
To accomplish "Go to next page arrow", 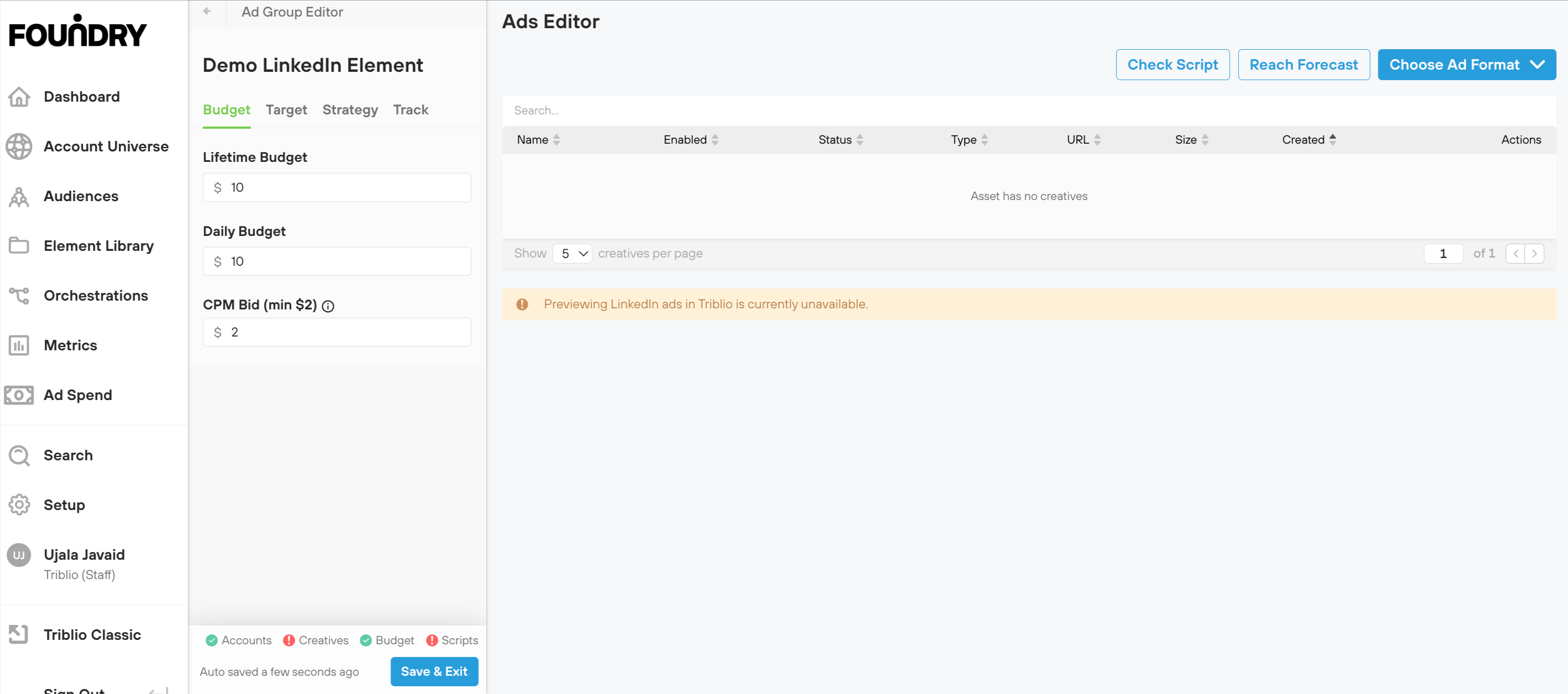I will pos(1534,254).
